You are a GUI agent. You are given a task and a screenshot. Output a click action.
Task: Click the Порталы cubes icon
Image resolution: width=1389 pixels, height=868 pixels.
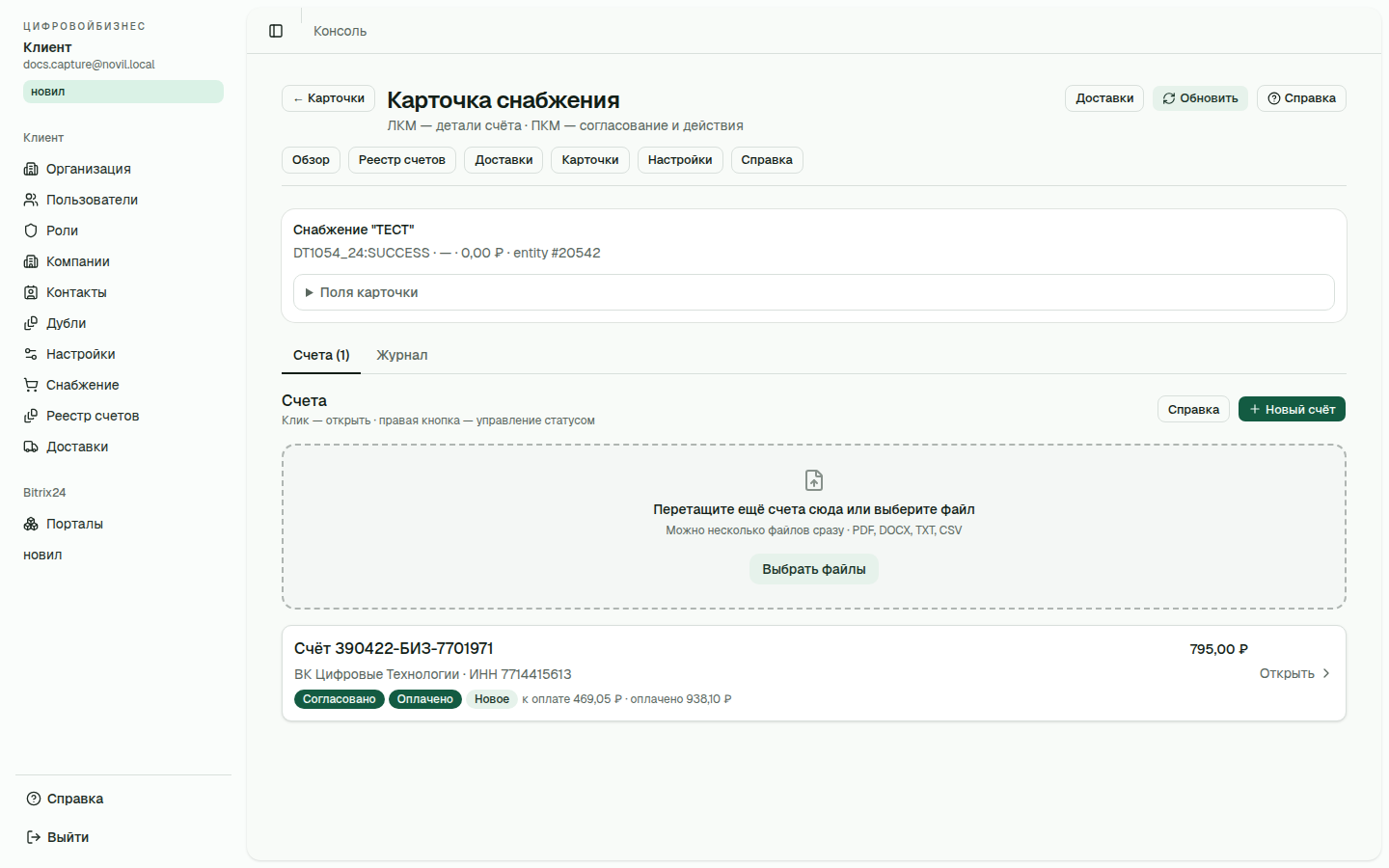coord(31,524)
